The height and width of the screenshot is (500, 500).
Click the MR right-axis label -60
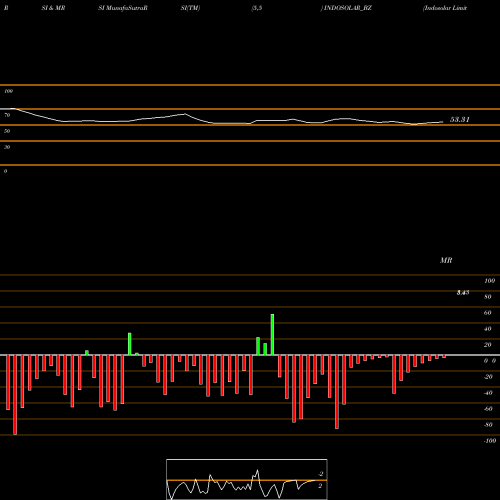(x=488, y=409)
